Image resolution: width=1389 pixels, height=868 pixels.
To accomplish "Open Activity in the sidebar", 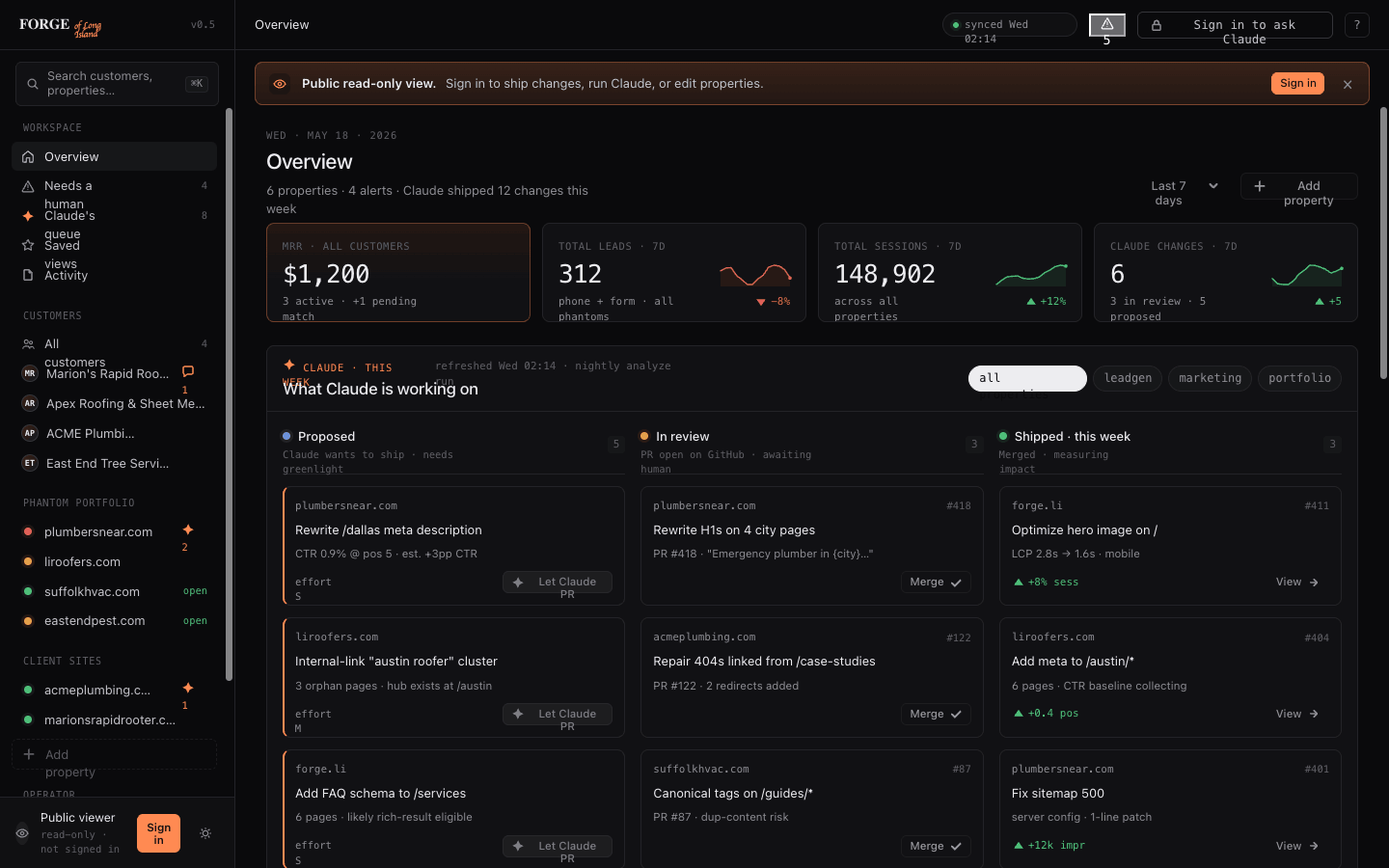I will tap(114, 276).
